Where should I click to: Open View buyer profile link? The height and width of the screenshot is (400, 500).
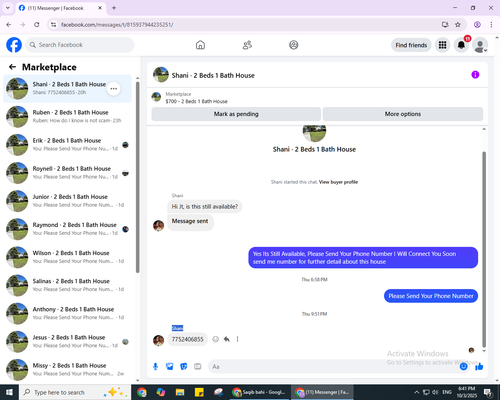tap(338, 182)
